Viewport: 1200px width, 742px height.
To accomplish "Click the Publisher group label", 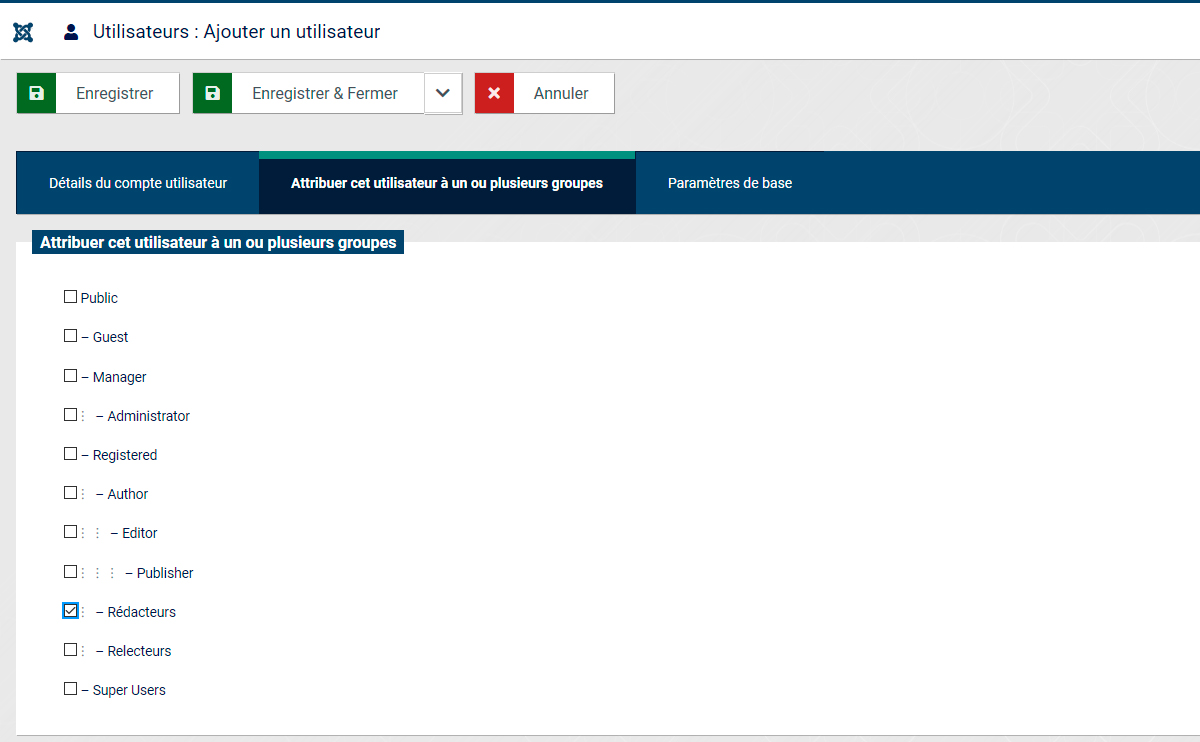I will pos(159,573).
